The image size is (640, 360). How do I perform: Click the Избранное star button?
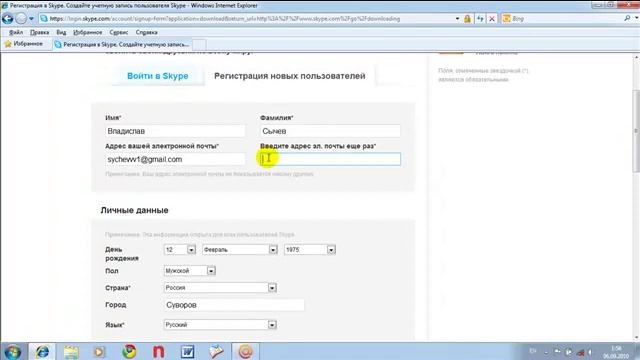click(24, 44)
